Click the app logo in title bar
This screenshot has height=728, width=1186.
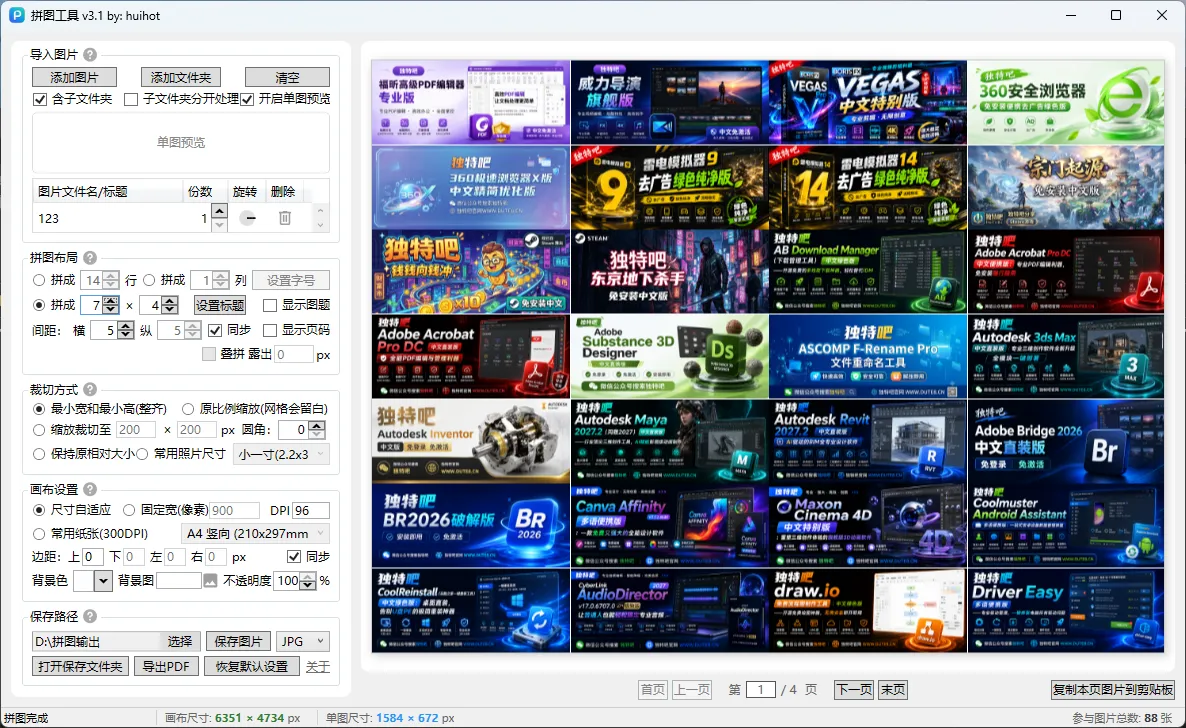coord(16,15)
